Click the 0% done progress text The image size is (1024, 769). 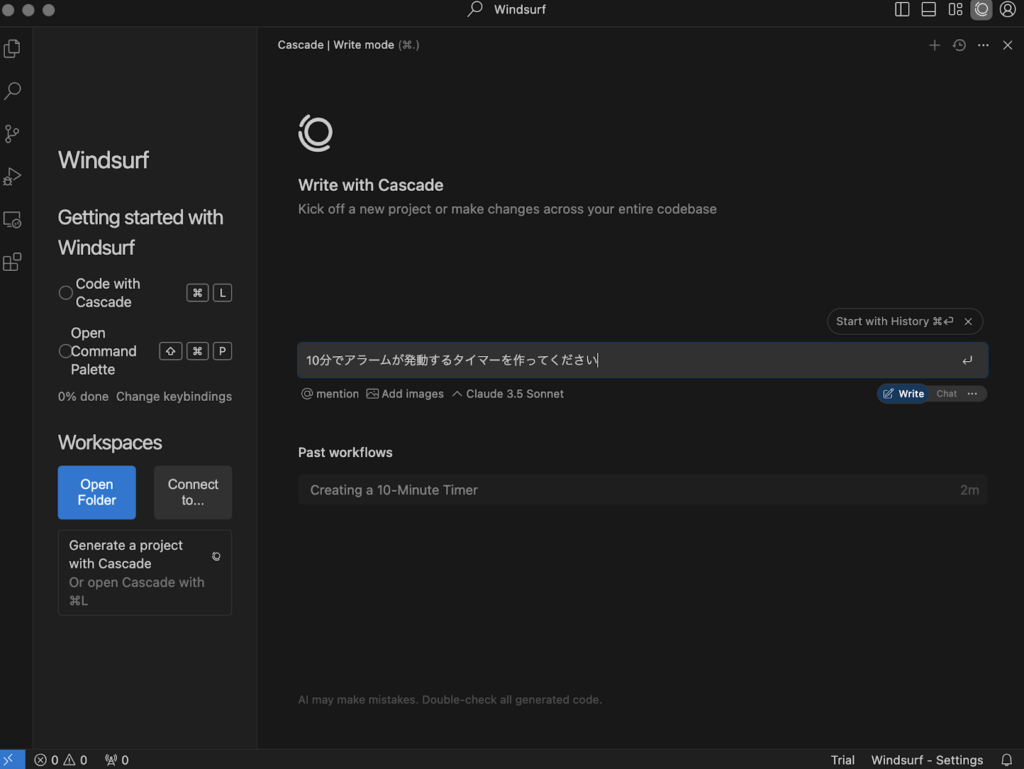[x=83, y=396]
